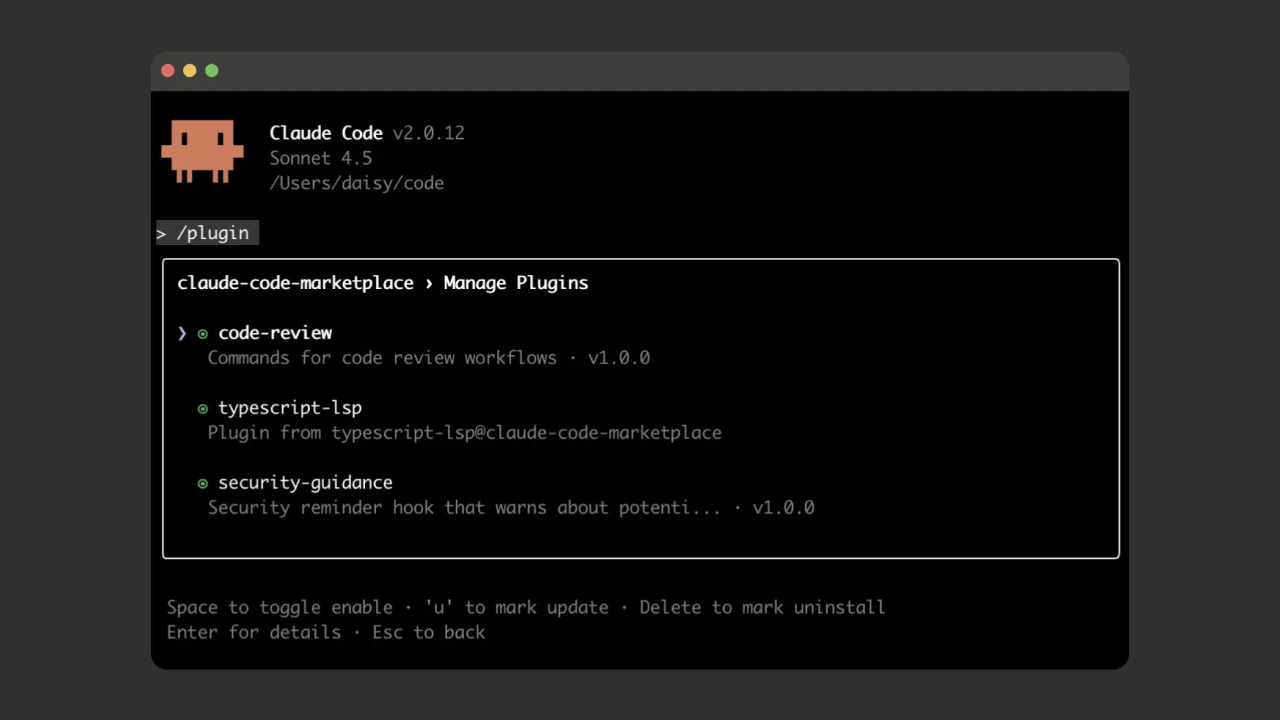
Task: Click the selection arrow beside code-review
Action: click(182, 333)
